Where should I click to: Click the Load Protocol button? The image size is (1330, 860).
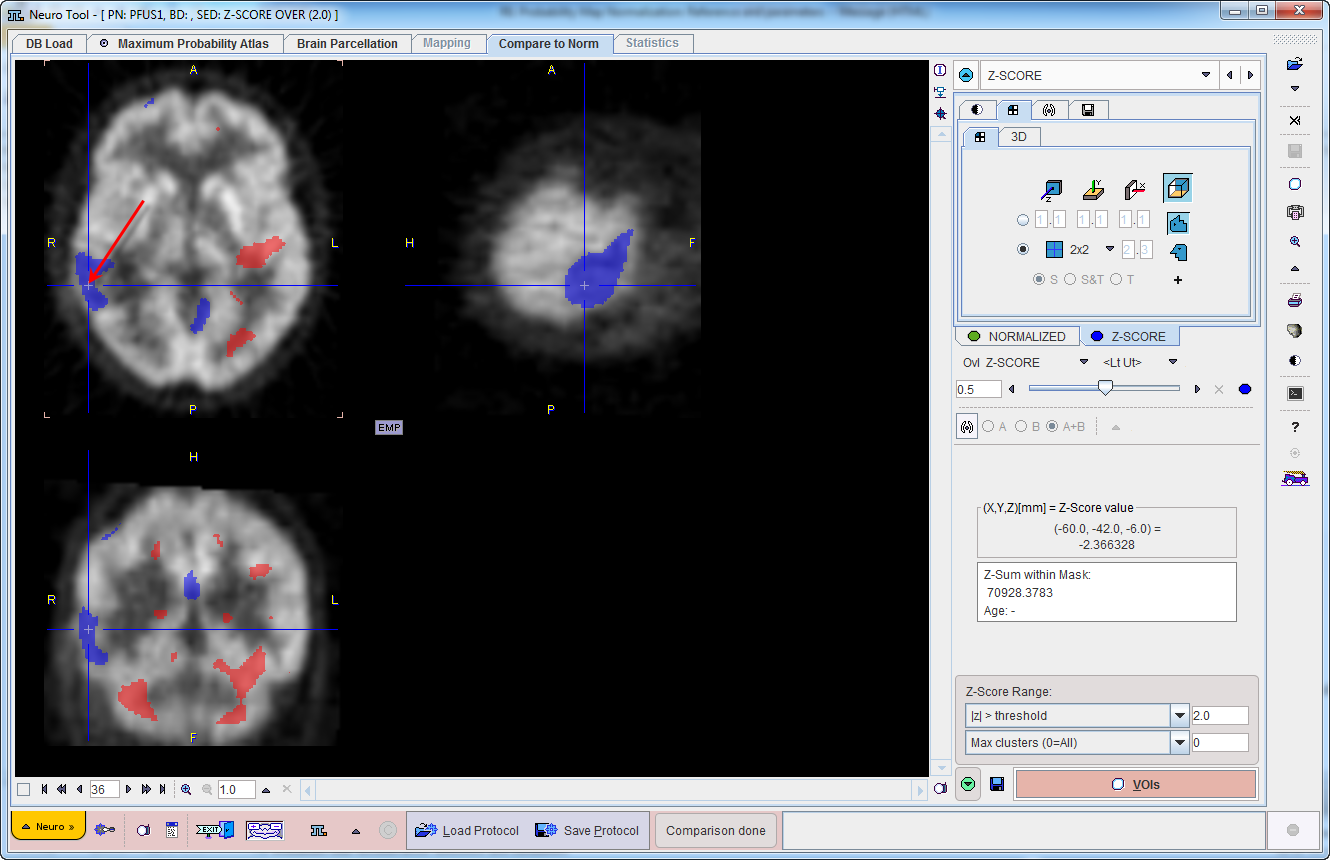(x=467, y=831)
